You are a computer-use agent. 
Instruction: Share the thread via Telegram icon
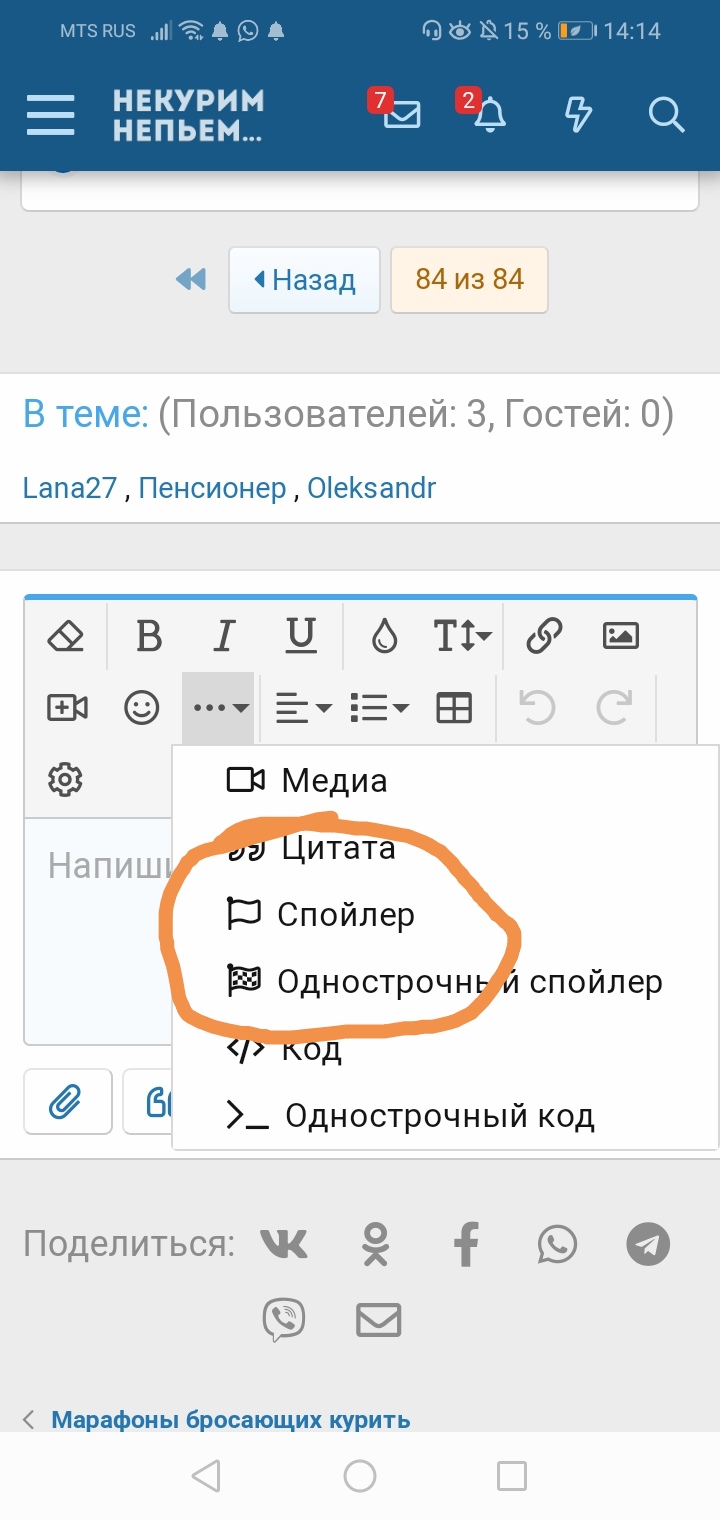tap(647, 1244)
